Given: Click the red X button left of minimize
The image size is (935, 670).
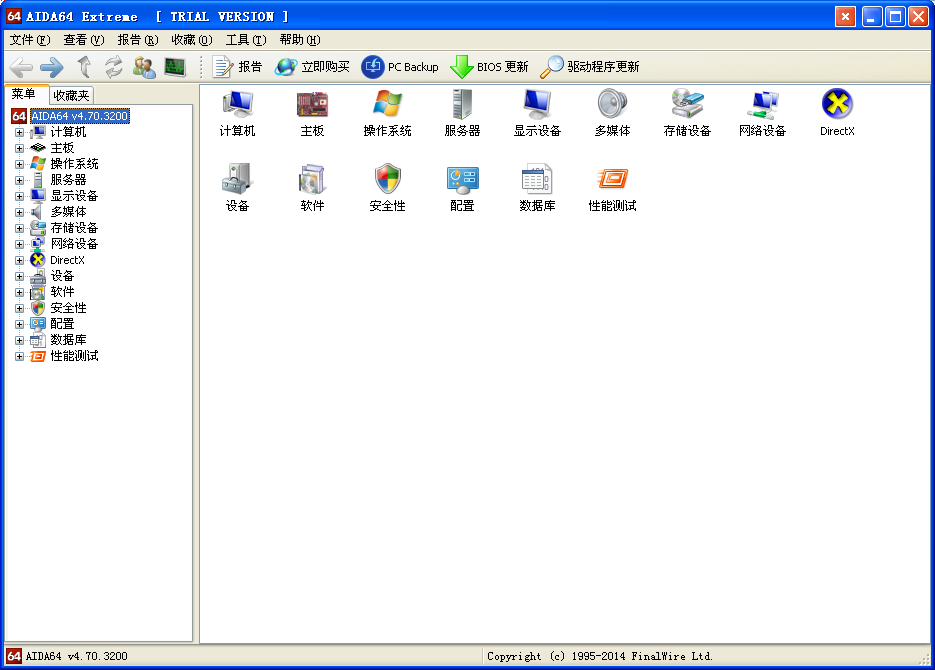Looking at the screenshot, I should [x=845, y=17].
